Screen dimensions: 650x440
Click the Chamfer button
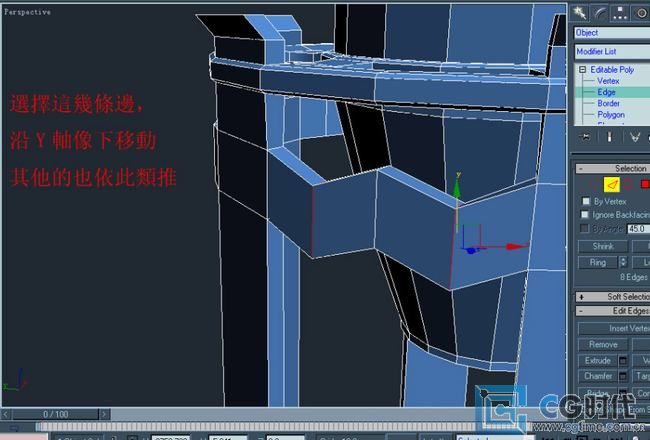coord(598,376)
